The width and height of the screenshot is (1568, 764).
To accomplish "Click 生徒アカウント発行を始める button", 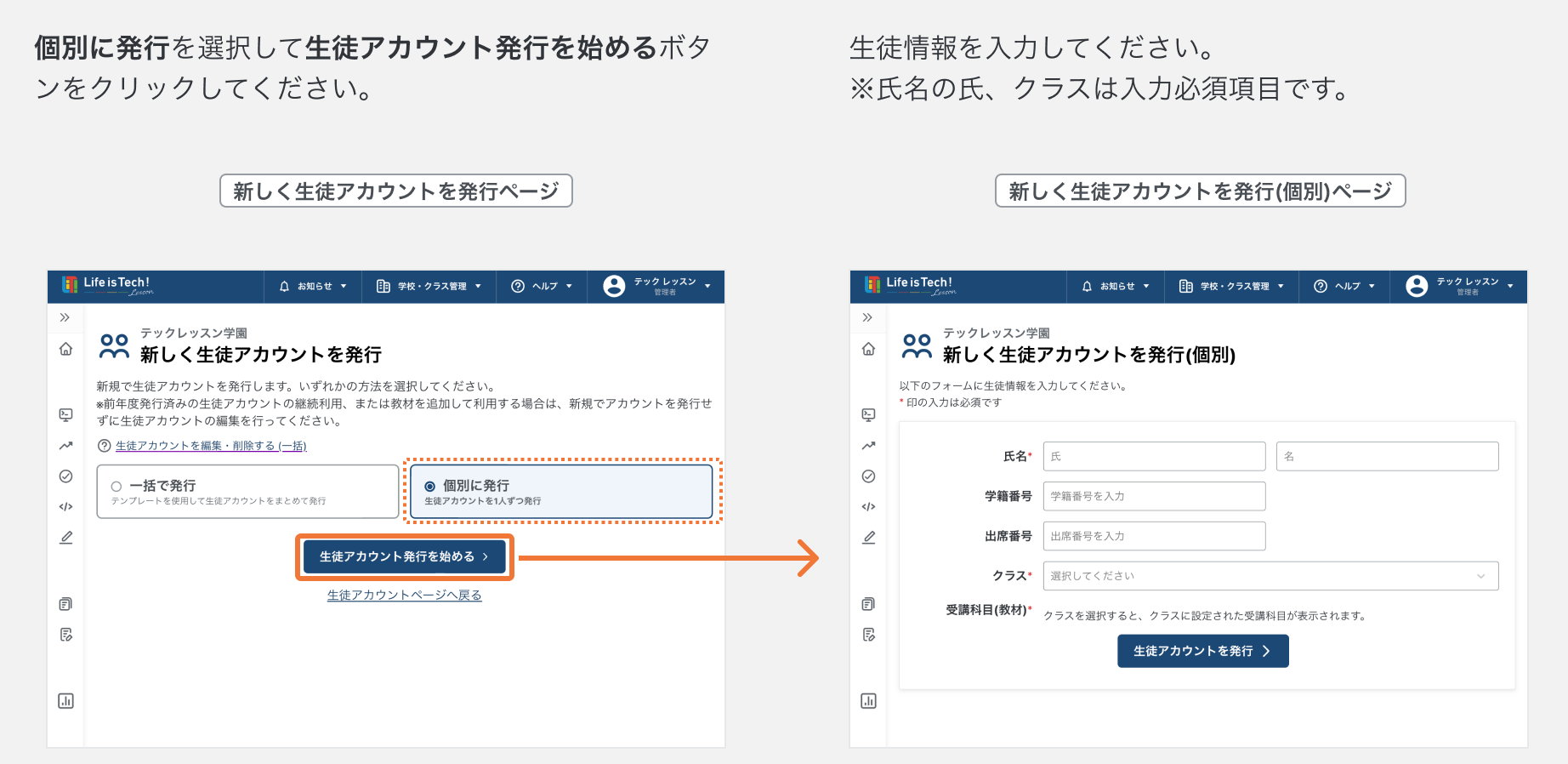I will [405, 556].
